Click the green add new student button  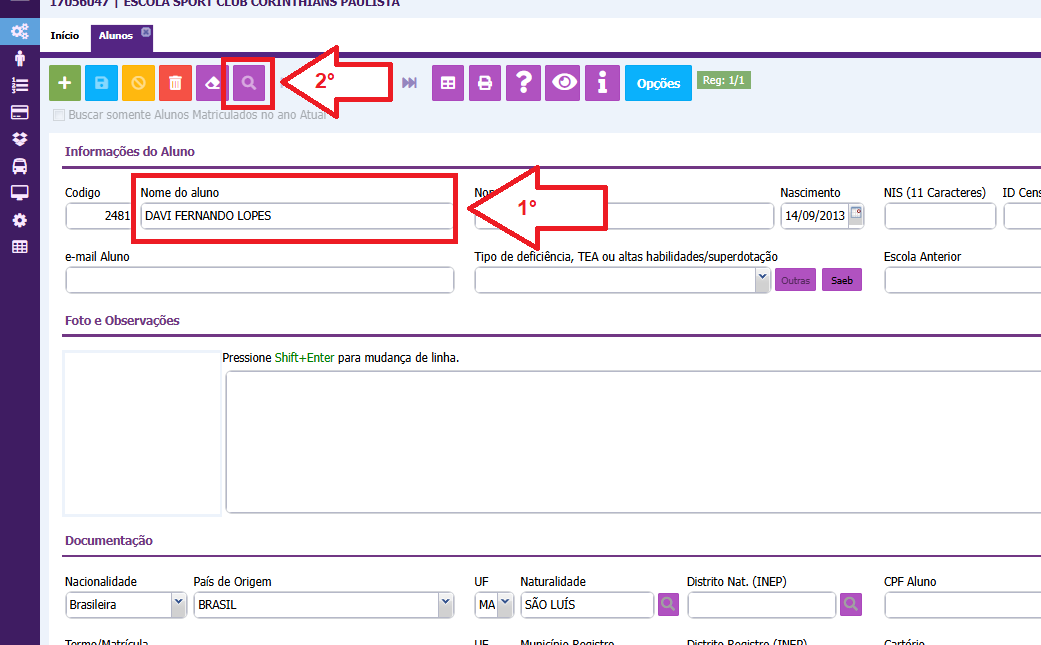click(x=65, y=83)
